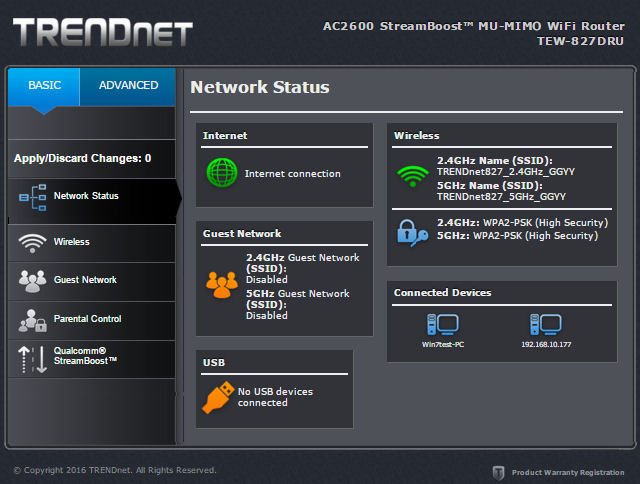Click SSID TRENDnet827_5GHz_GGYY
The height and width of the screenshot is (484, 640).
(501, 197)
